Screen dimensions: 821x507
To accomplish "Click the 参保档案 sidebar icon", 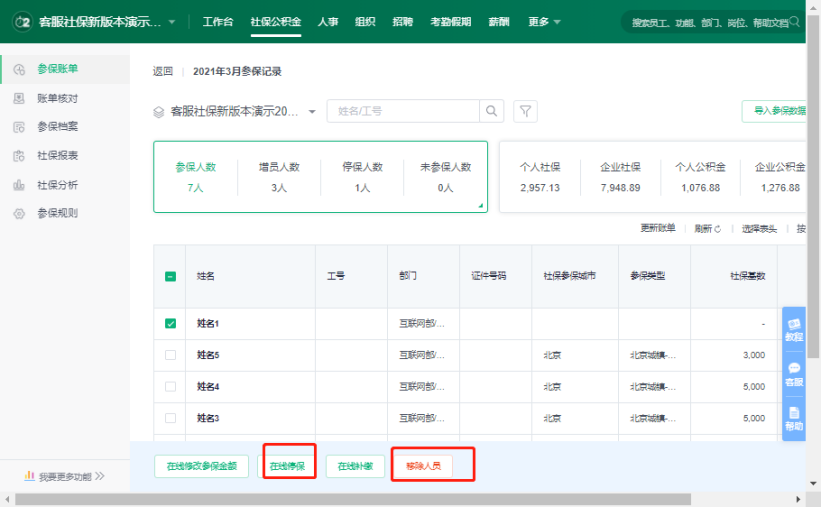I will click(19, 127).
